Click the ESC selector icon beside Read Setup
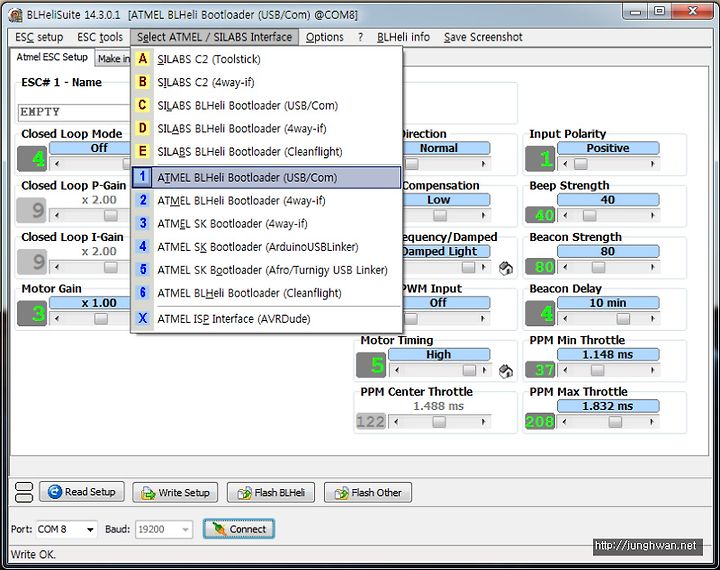Screen dimensions: 720x570 pyautogui.click(x=24, y=492)
